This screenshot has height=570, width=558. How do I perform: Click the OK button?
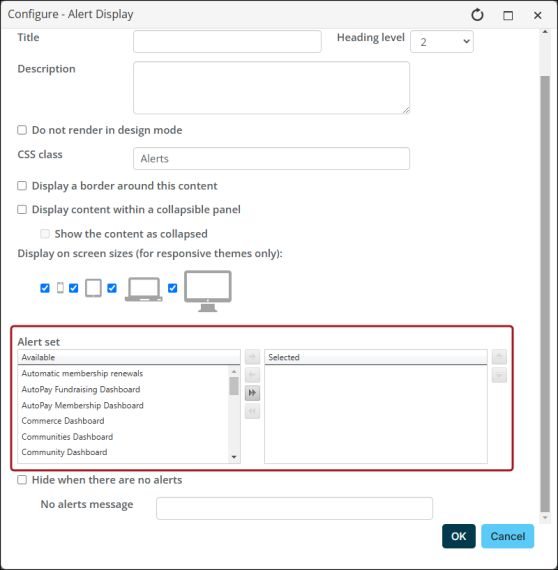coord(458,536)
